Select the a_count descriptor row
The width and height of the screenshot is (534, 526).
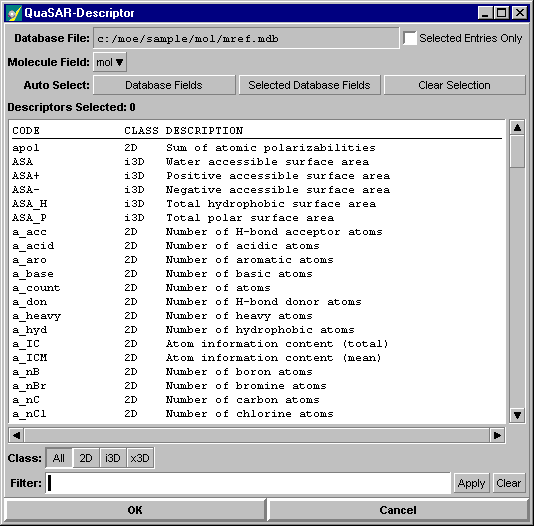257,288
